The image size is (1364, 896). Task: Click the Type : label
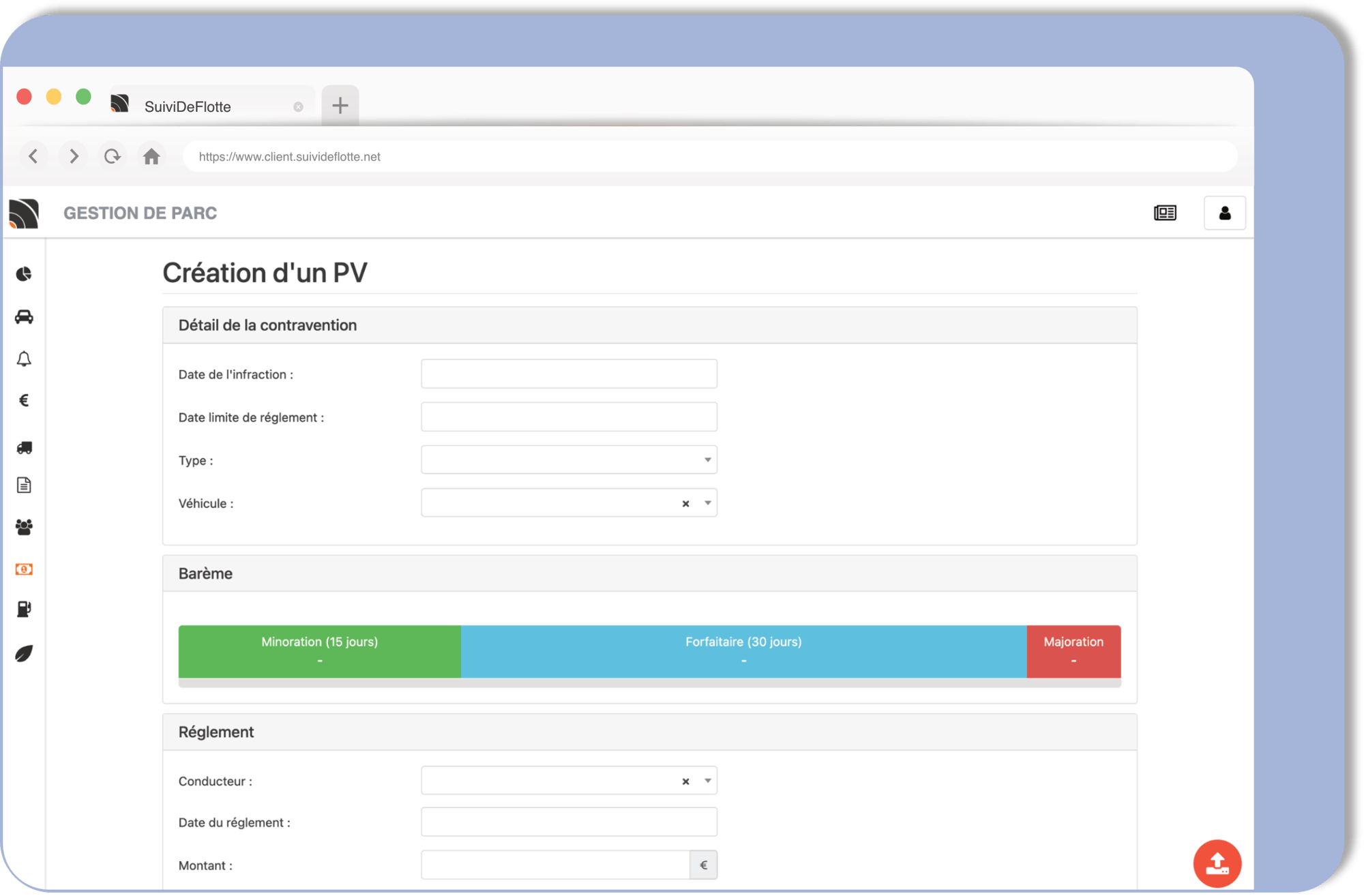pos(196,460)
